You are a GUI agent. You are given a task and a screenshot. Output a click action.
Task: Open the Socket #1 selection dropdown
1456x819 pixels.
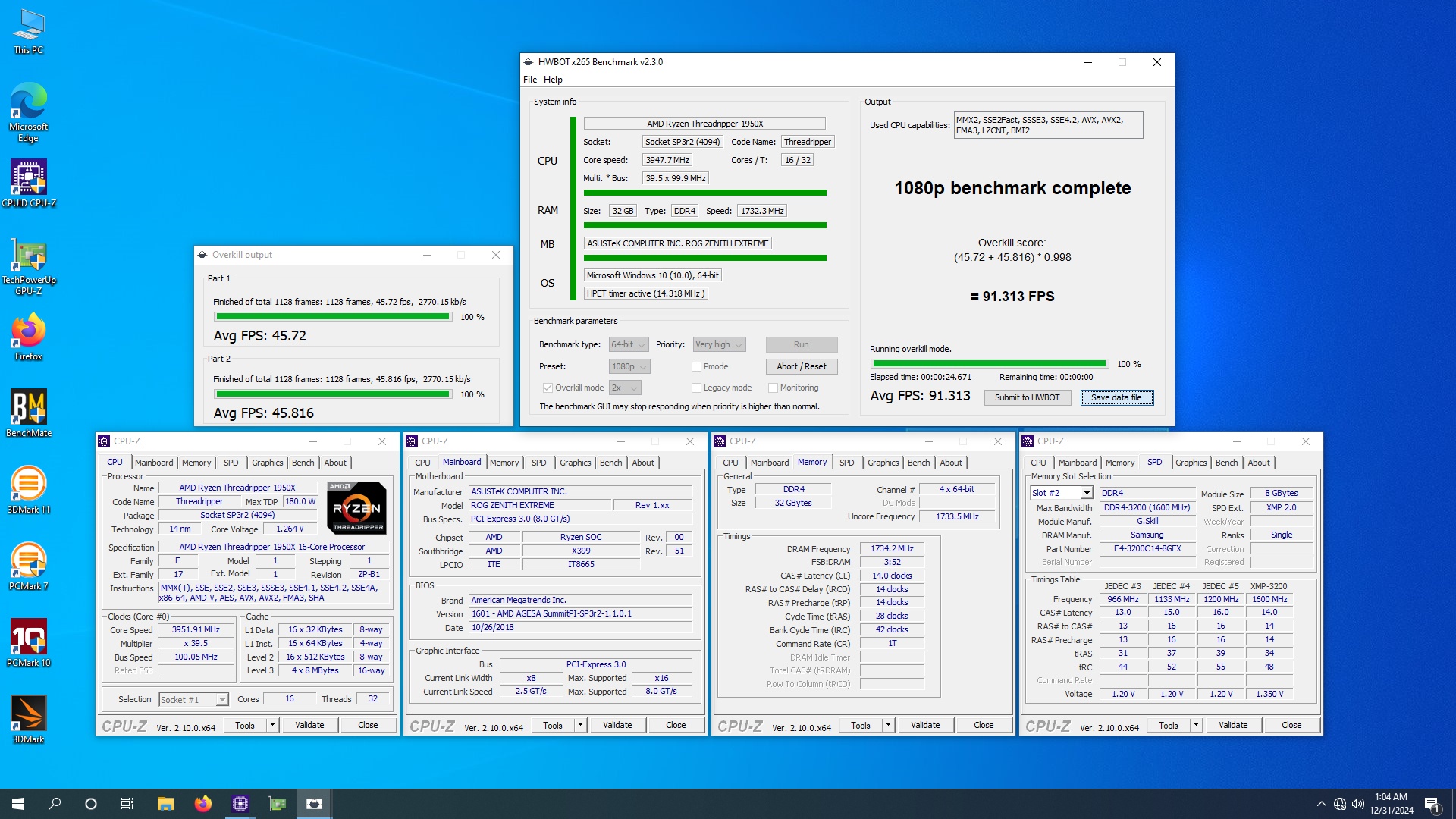193,699
